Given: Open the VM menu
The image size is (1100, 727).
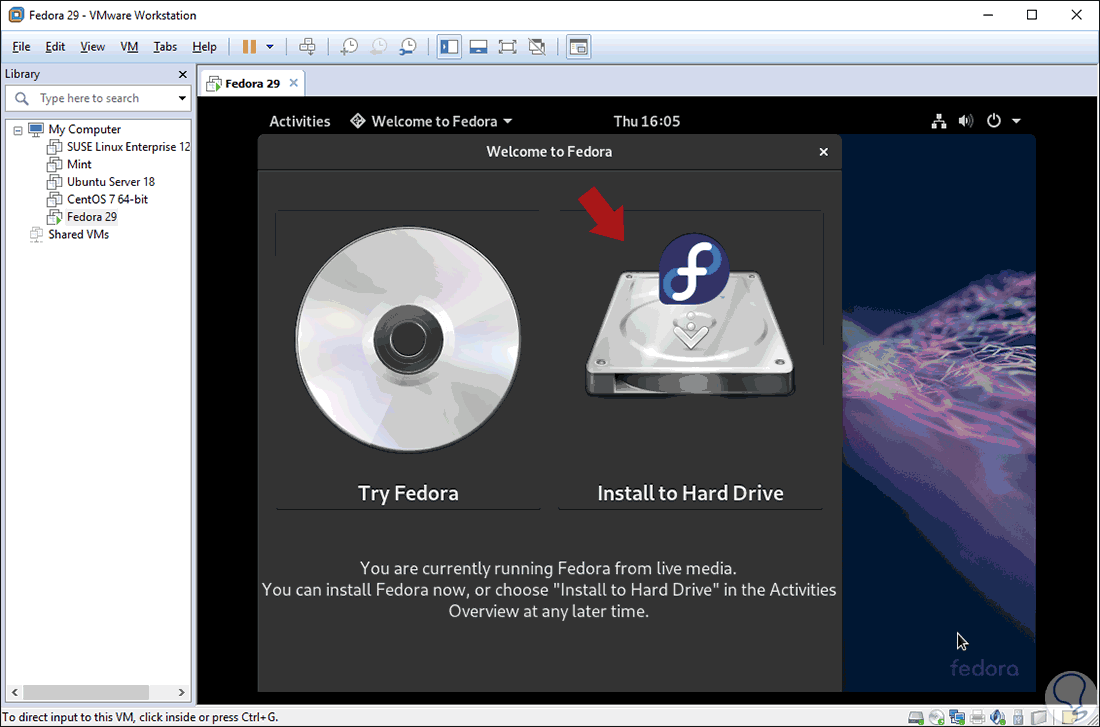Looking at the screenshot, I should tap(128, 46).
